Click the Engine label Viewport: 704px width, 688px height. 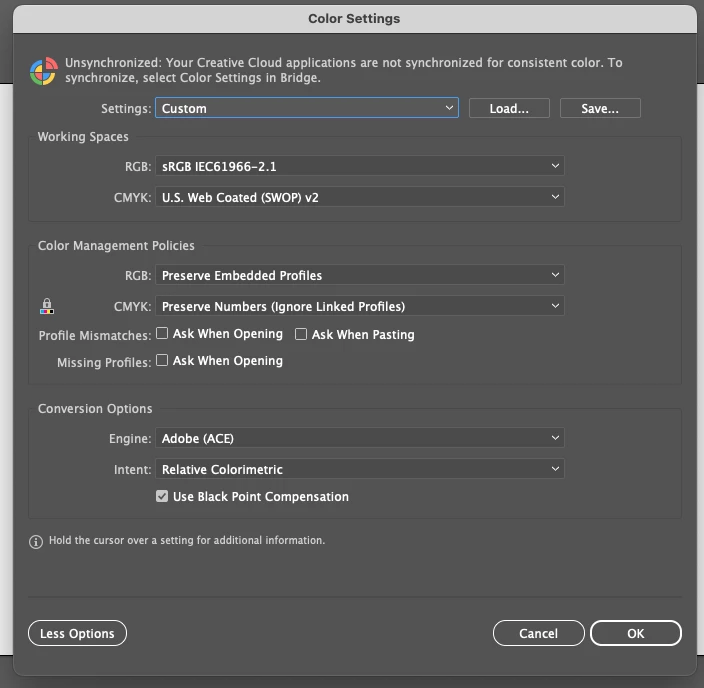tap(130, 438)
